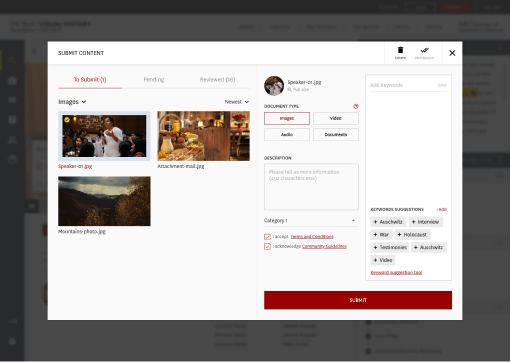Screen dimensions: 511x362
Task: Choose Images as document type
Action: click(x=287, y=118)
